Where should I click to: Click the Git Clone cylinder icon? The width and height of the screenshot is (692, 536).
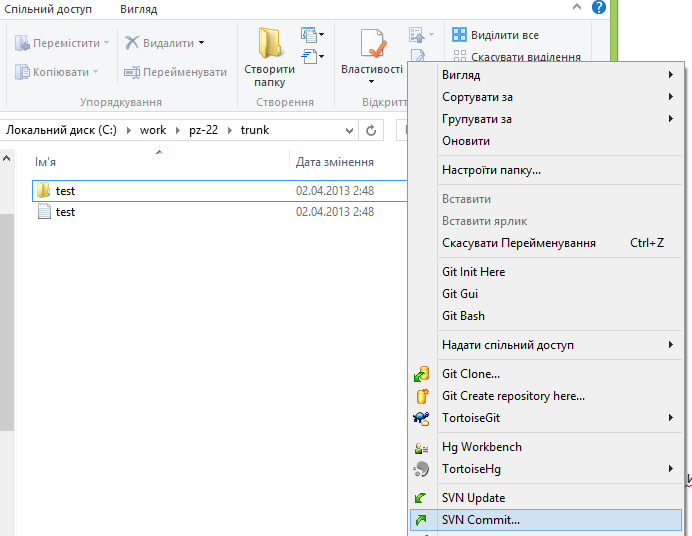(421, 374)
